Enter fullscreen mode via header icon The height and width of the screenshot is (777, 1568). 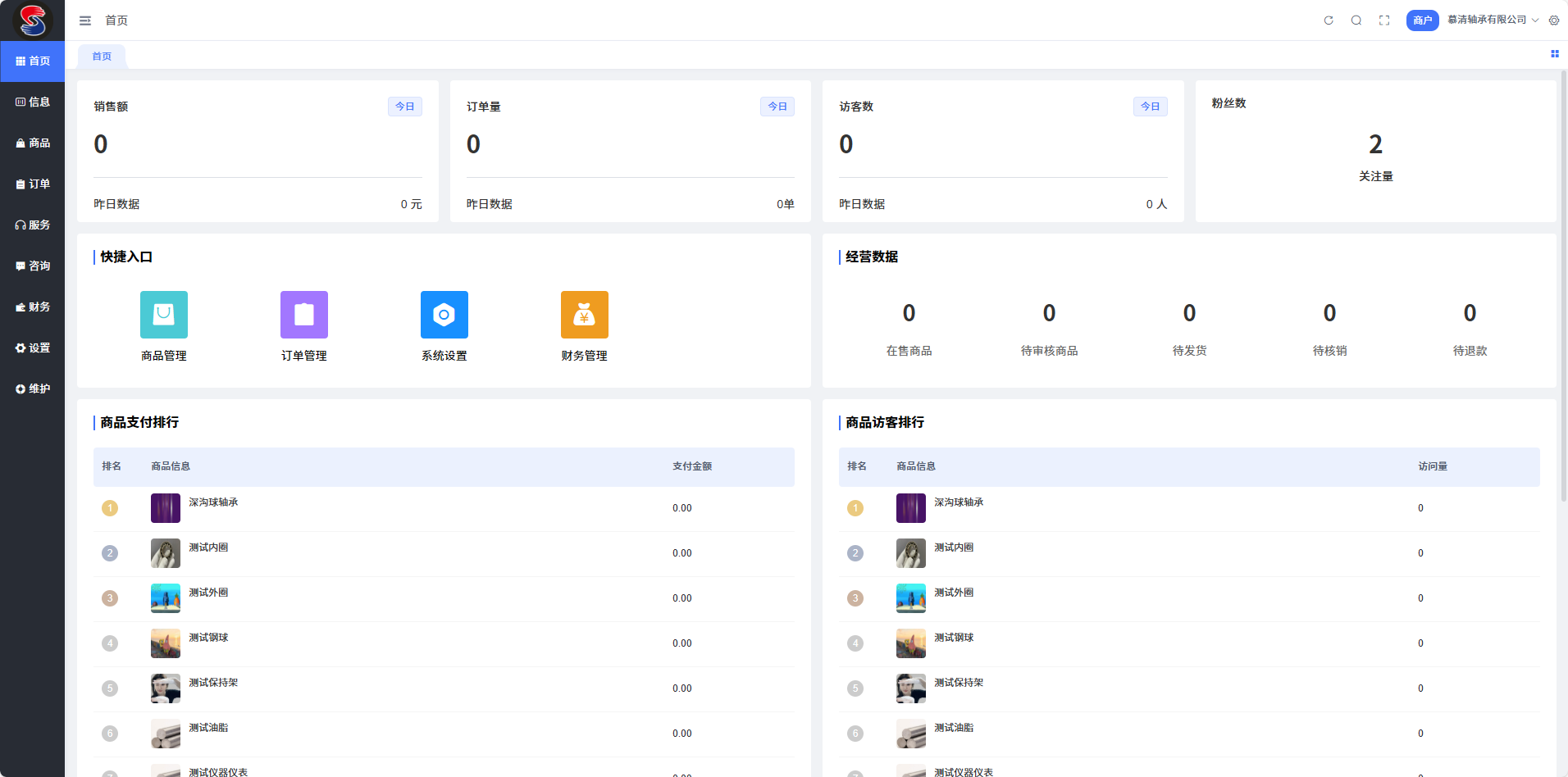tap(1384, 20)
